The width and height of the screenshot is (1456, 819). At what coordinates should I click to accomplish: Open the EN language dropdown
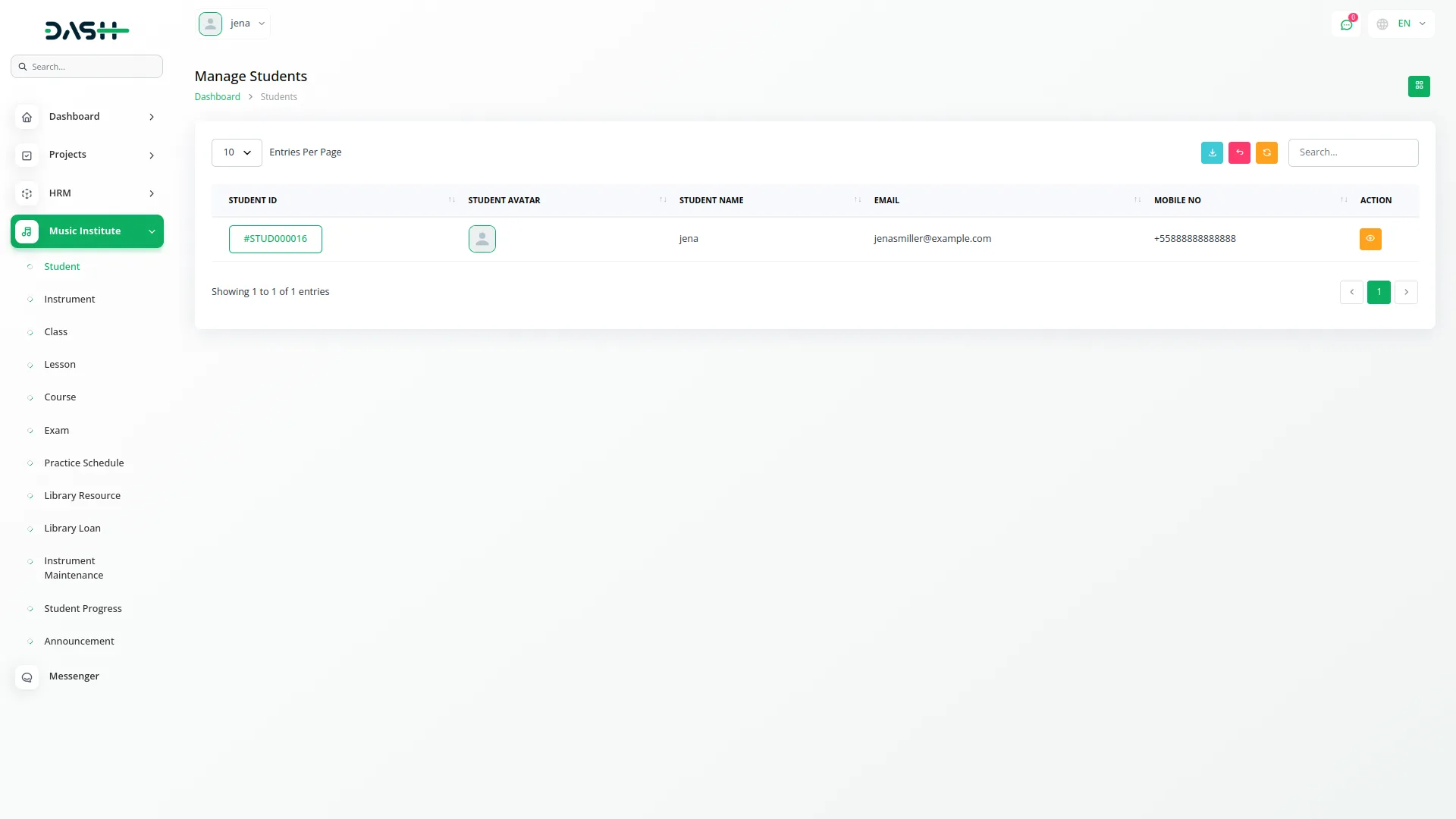[1401, 24]
